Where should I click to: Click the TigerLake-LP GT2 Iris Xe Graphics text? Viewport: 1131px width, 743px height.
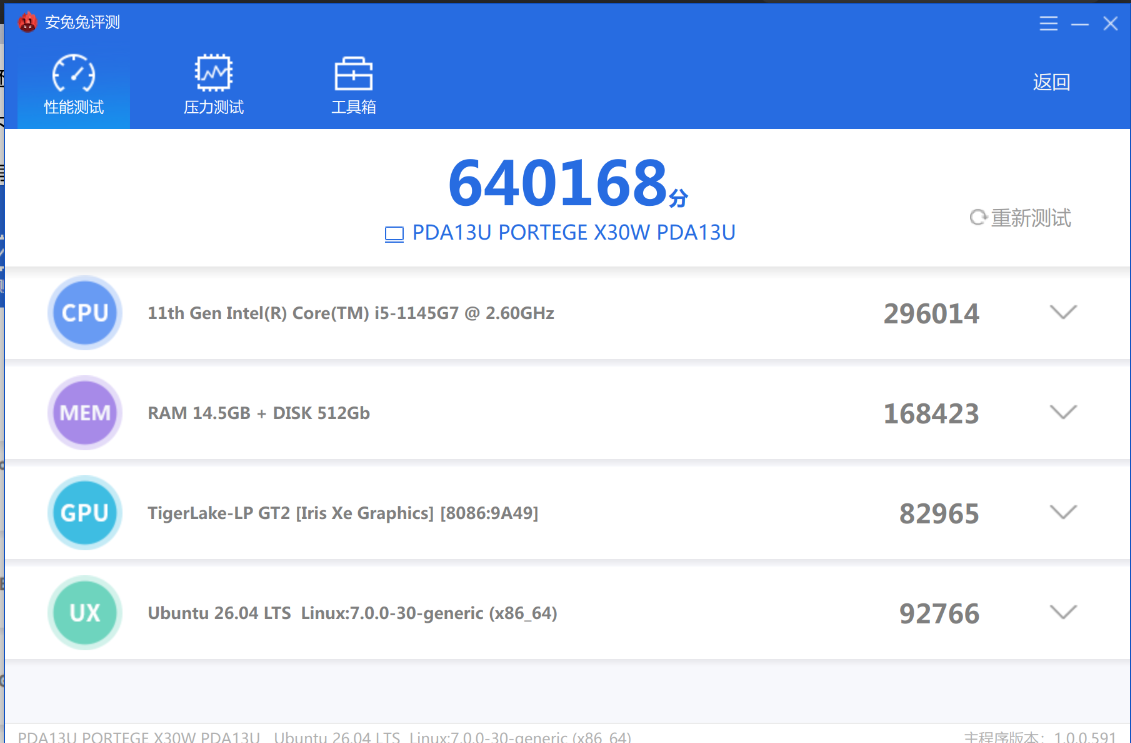(x=343, y=513)
